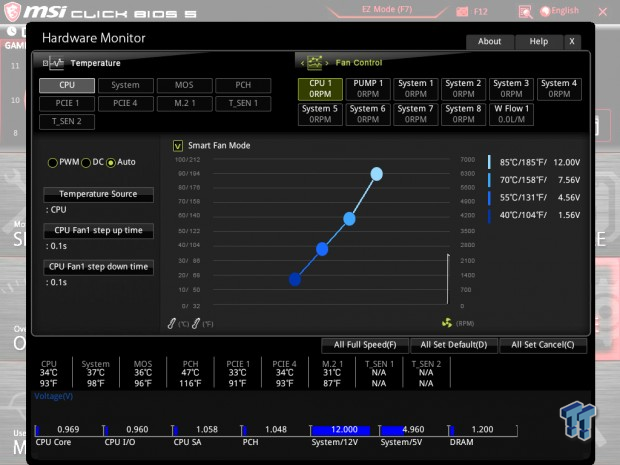Select Auto fan mode radio button
Viewport: 620px width, 465px height.
[x=111, y=163]
